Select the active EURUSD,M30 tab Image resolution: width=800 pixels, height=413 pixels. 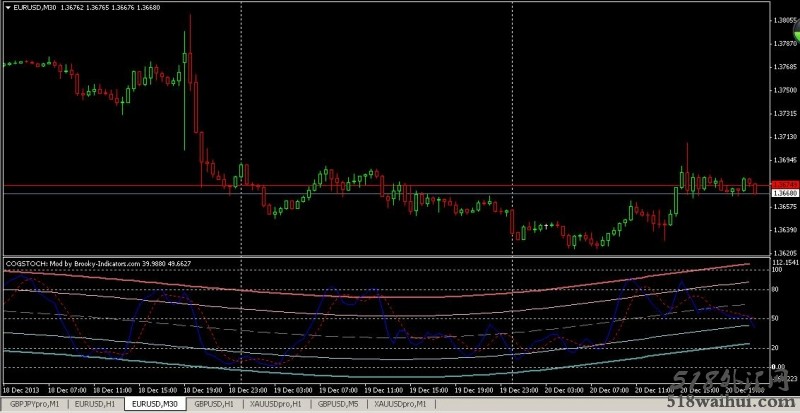coord(154,403)
